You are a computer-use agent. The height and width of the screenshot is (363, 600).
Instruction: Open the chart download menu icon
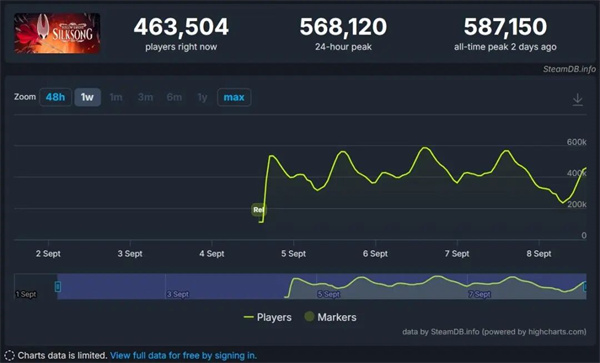(577, 99)
